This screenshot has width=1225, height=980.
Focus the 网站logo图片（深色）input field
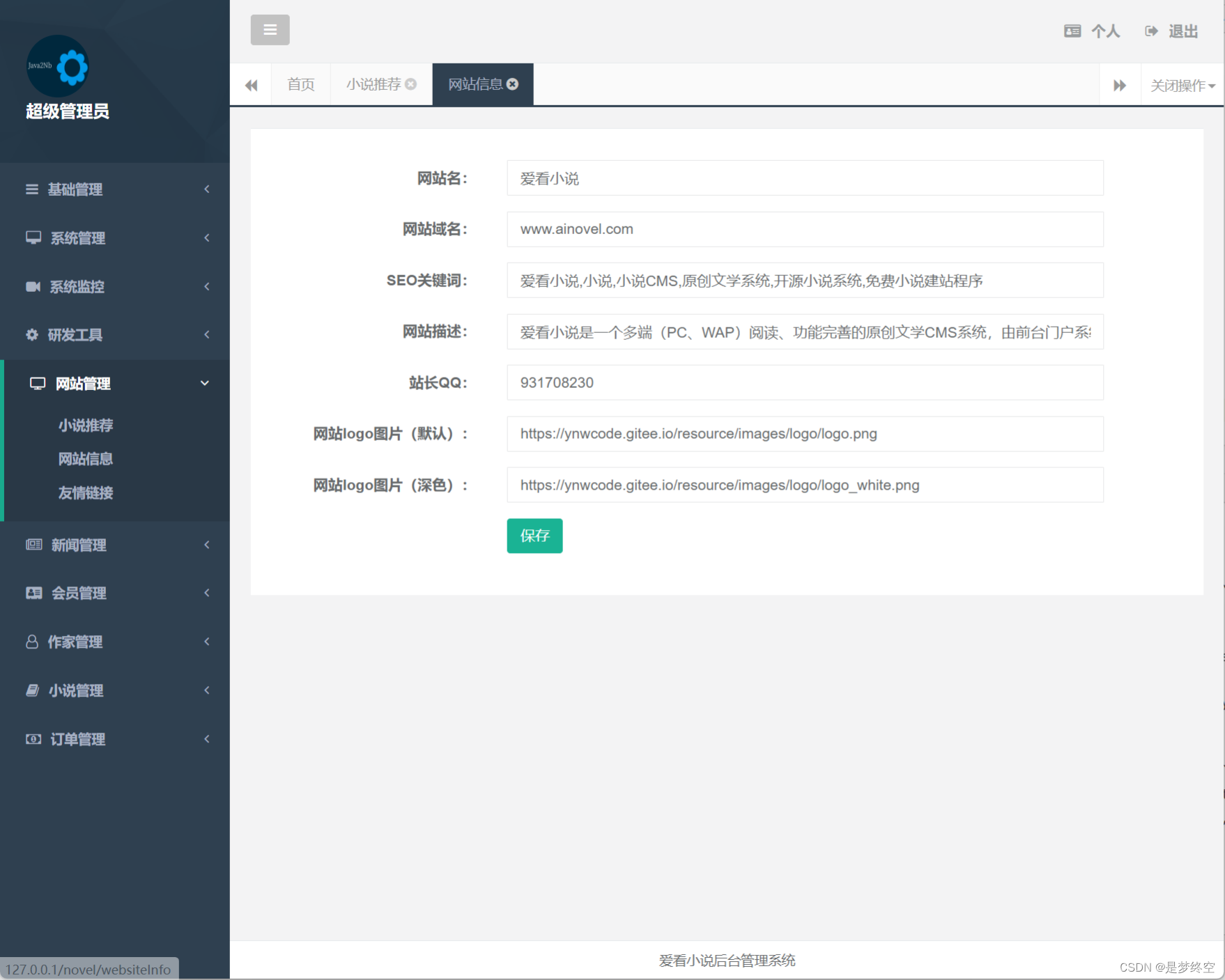pos(805,485)
